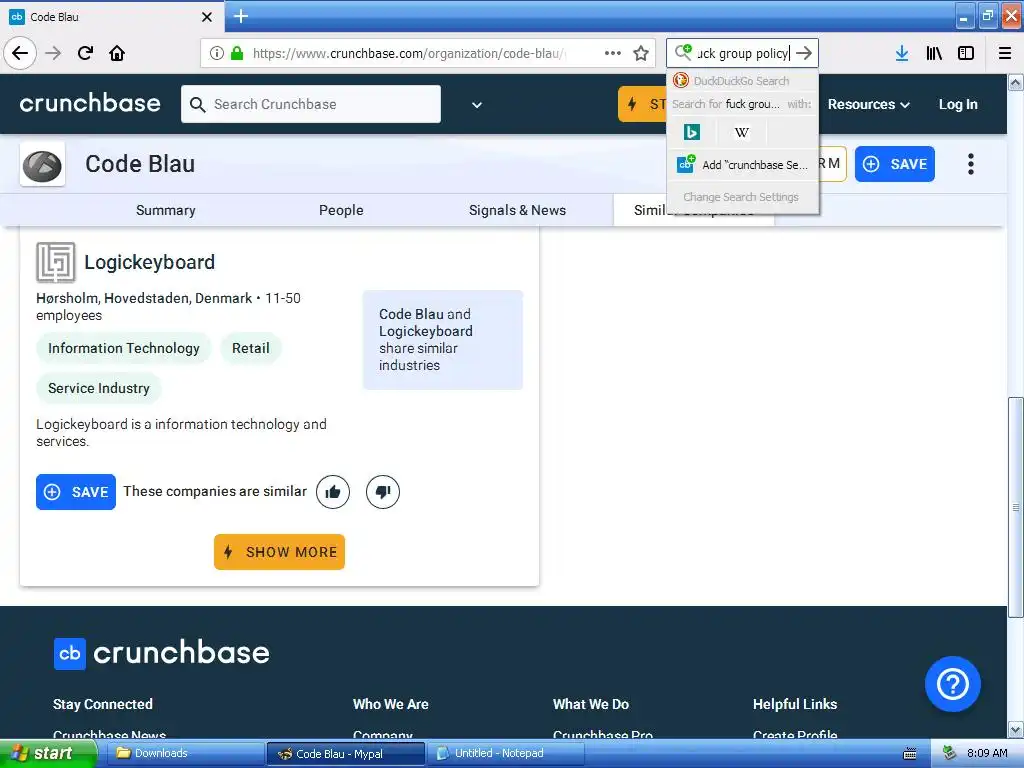Select the Information Technology tag
This screenshot has height=768, width=1024.
[x=123, y=348]
